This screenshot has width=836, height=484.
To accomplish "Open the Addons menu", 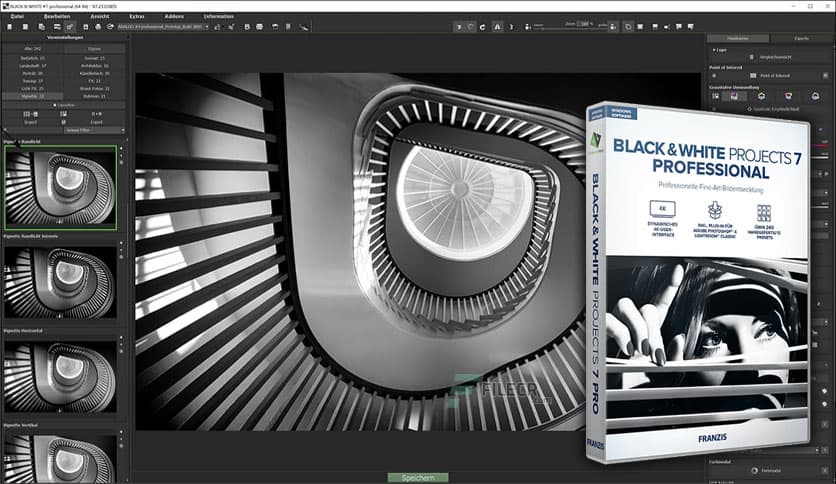I will 174,17.
